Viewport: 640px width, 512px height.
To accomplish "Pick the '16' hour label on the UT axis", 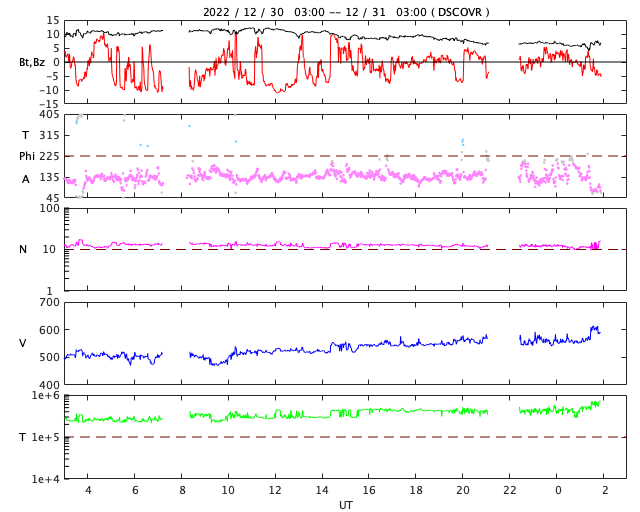I will pos(369,490).
